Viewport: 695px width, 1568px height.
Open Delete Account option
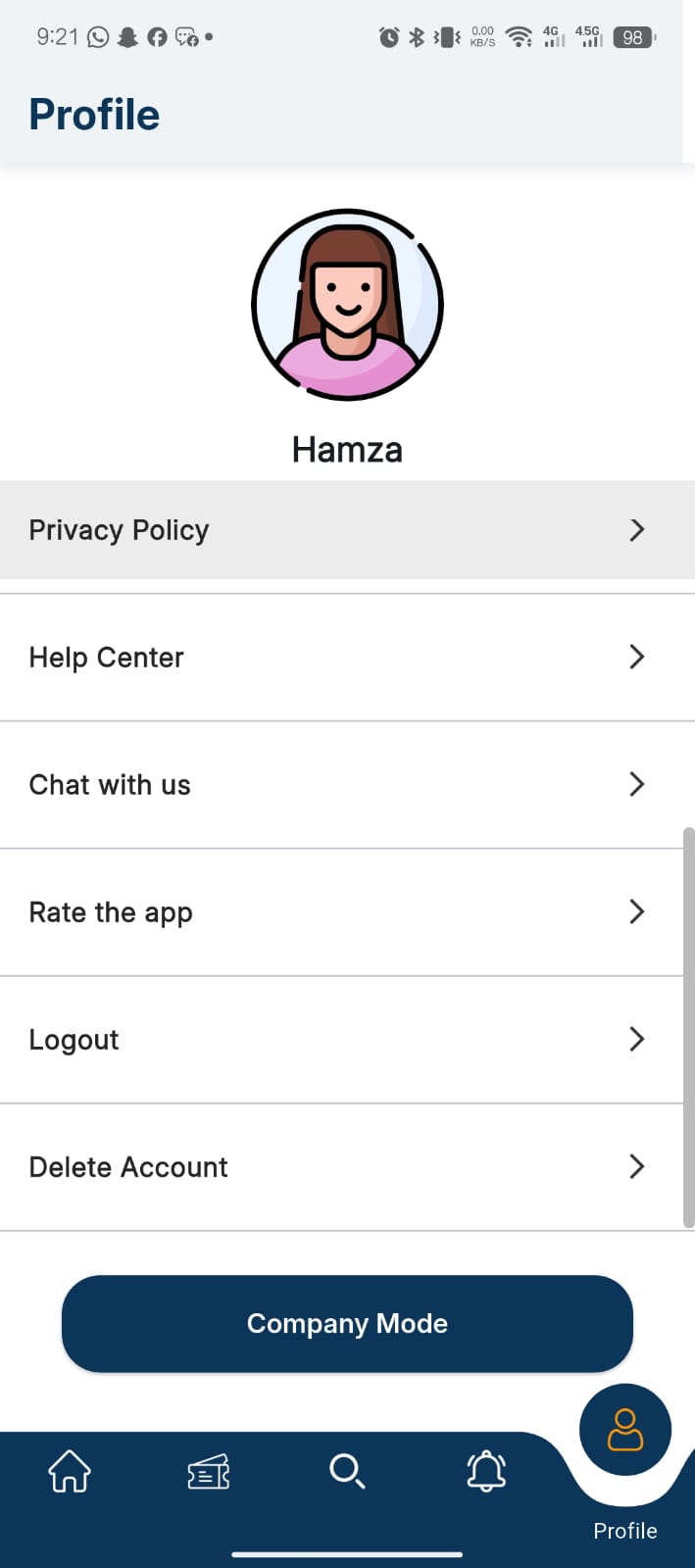[x=127, y=1166]
